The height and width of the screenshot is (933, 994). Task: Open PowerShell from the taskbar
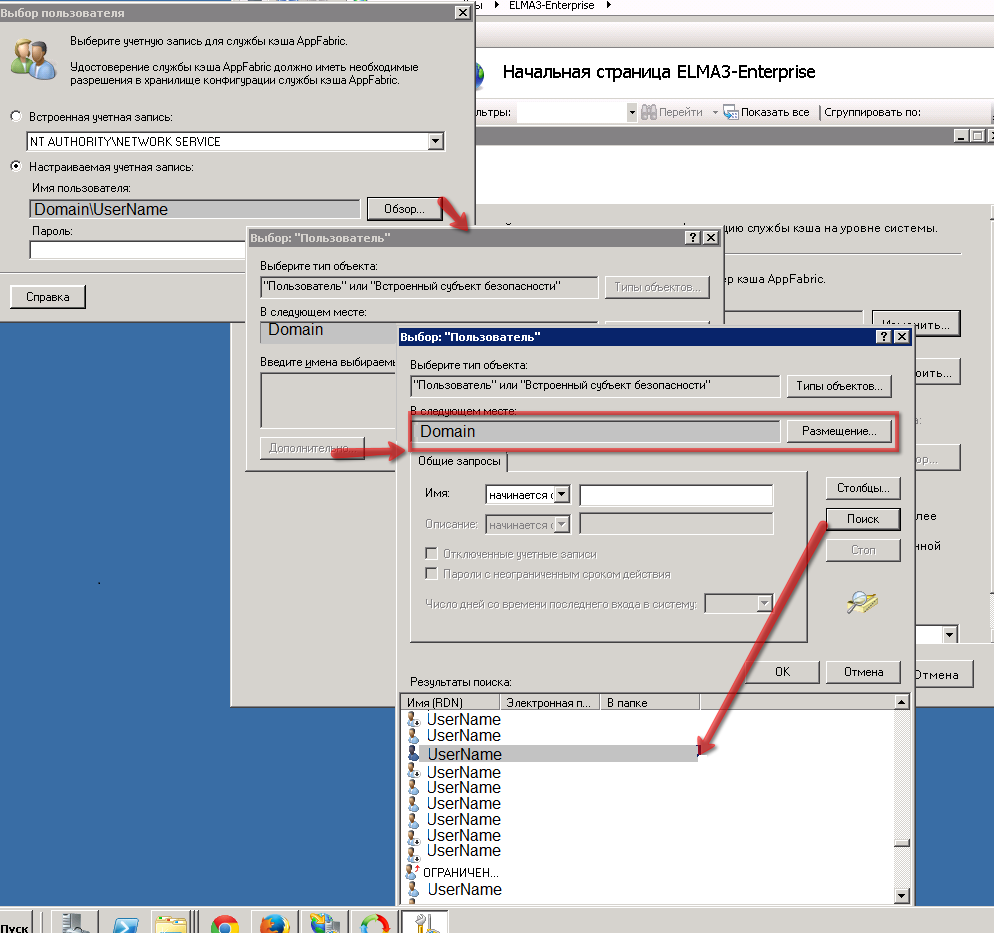pyautogui.click(x=125, y=922)
